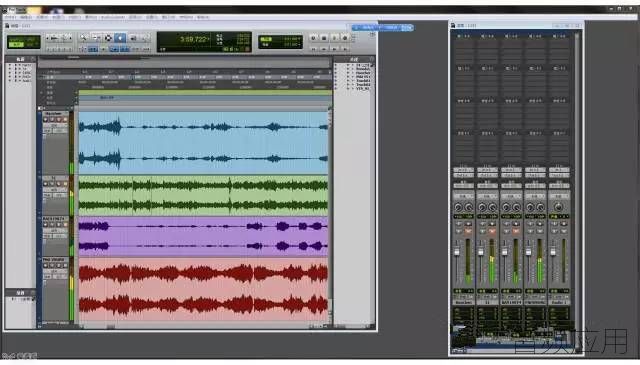Viewport: 640px width, 365px height.
Task: Open track view selector on the blue track
Action: 55,125
